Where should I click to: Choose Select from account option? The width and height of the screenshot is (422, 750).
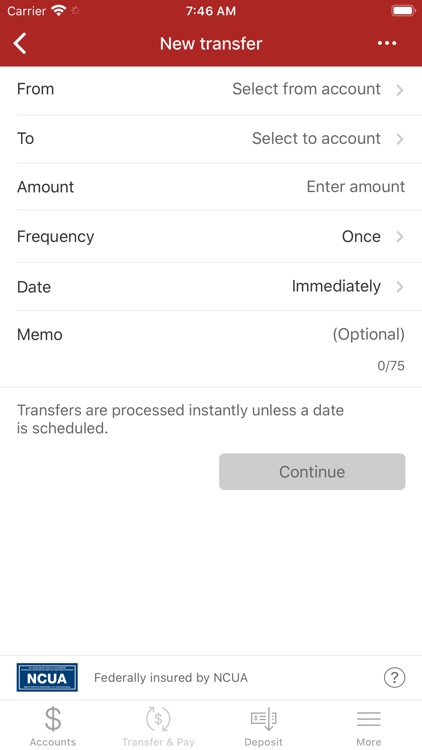pyautogui.click(x=306, y=89)
